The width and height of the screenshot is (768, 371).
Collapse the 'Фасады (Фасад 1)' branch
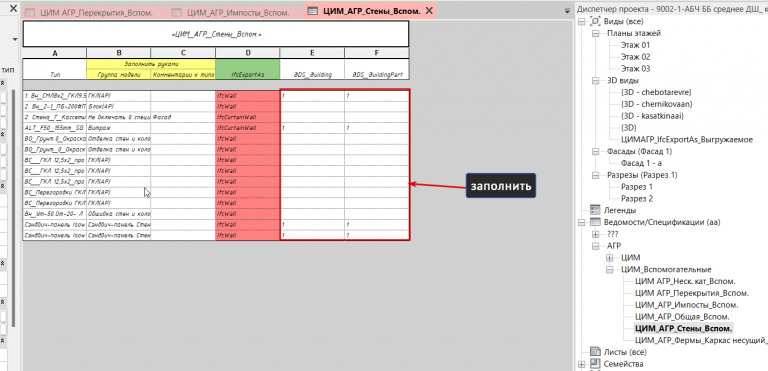click(x=596, y=151)
